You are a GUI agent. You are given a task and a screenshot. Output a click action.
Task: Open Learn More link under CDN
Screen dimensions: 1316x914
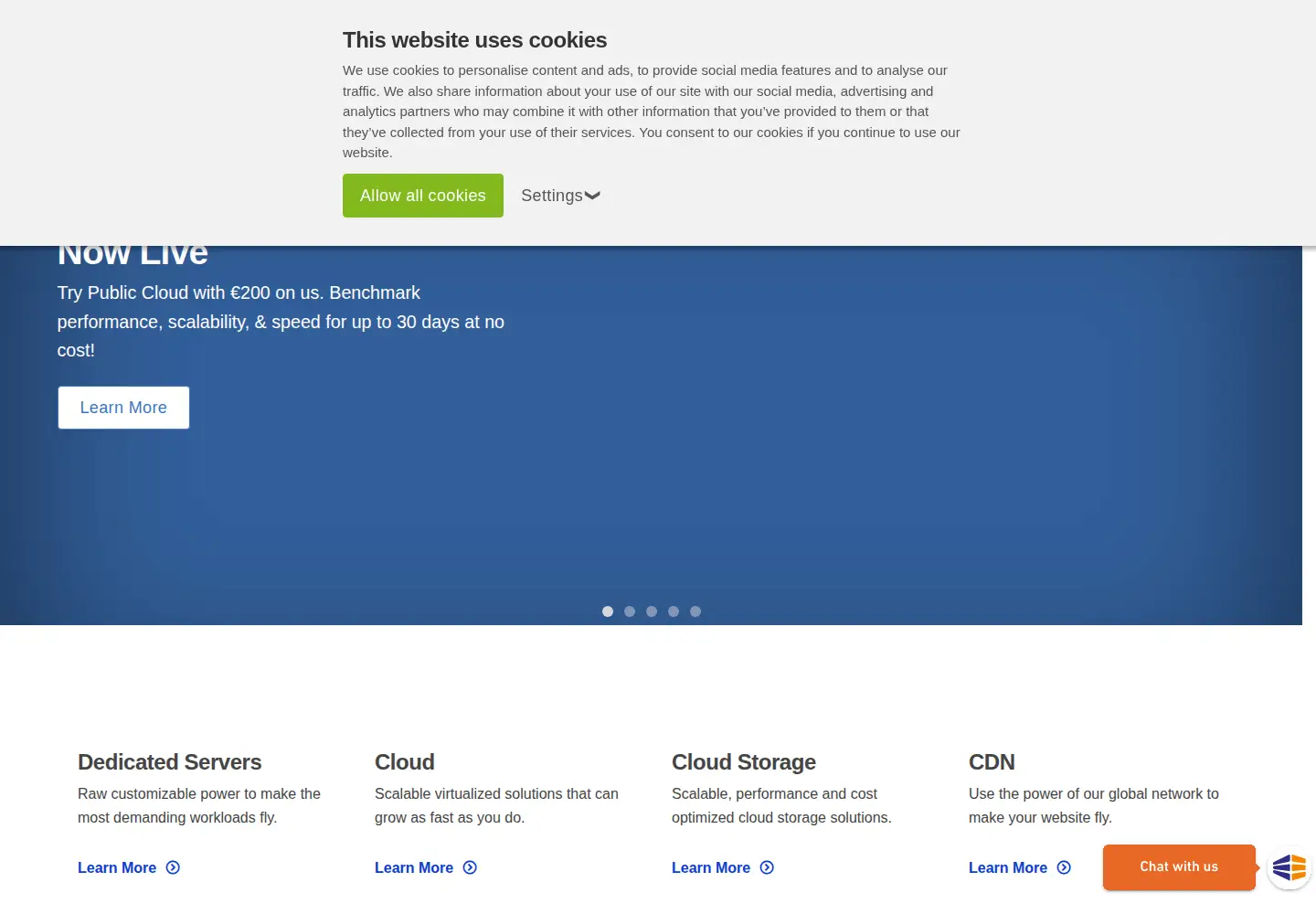point(1008,867)
